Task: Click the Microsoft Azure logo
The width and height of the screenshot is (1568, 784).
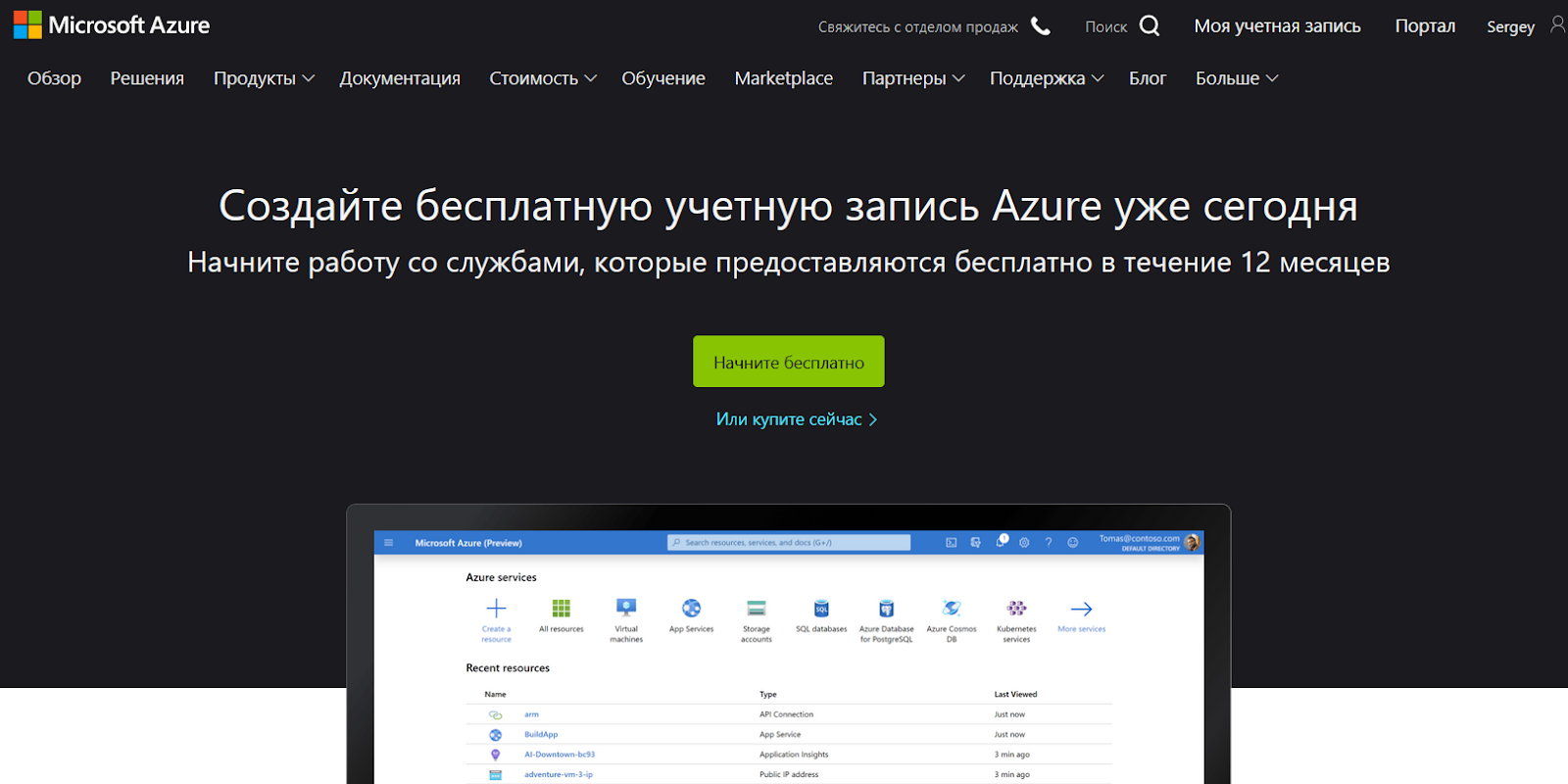Action: click(112, 25)
